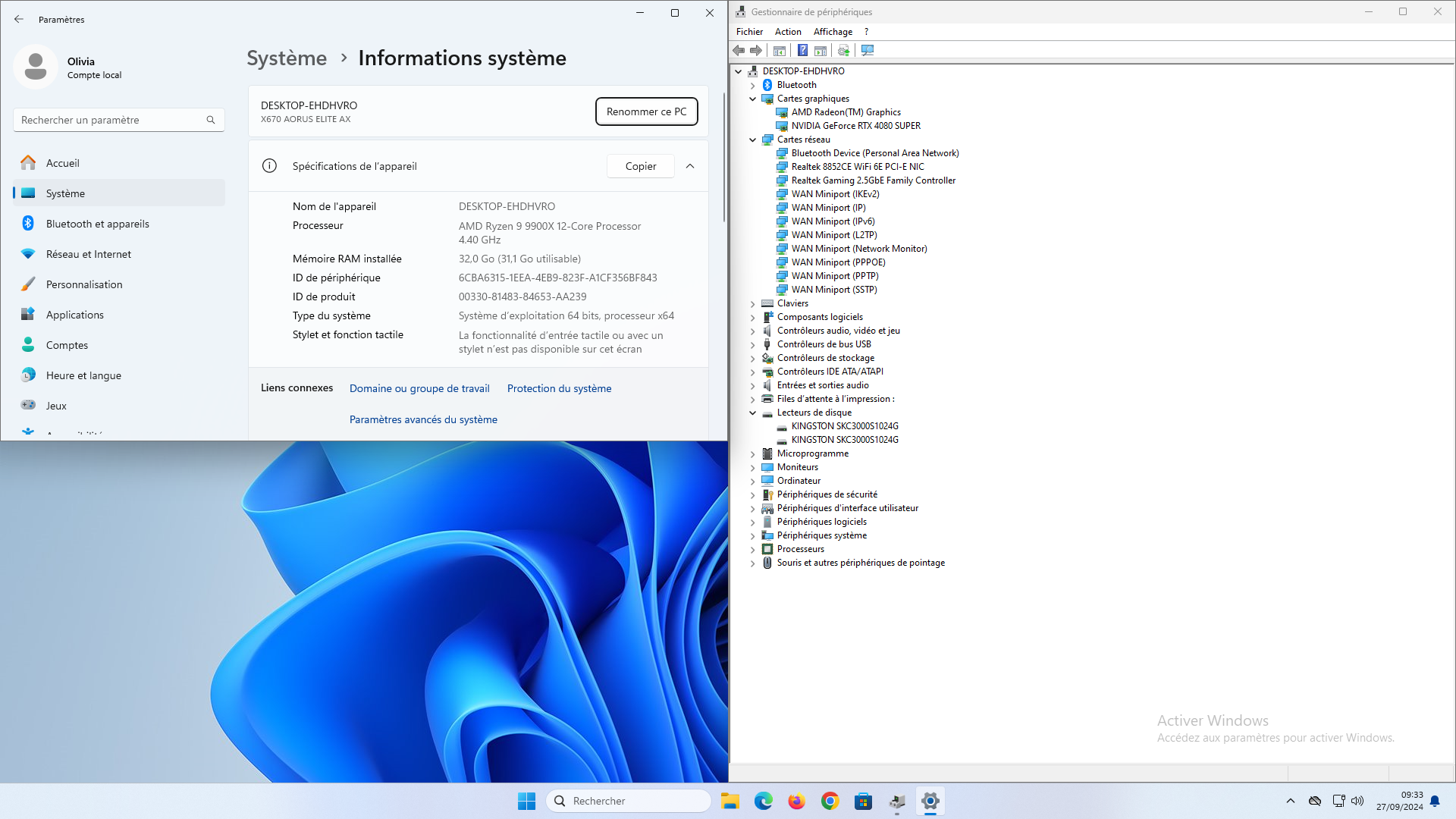
Task: Open the Affichage menu
Action: (x=833, y=32)
